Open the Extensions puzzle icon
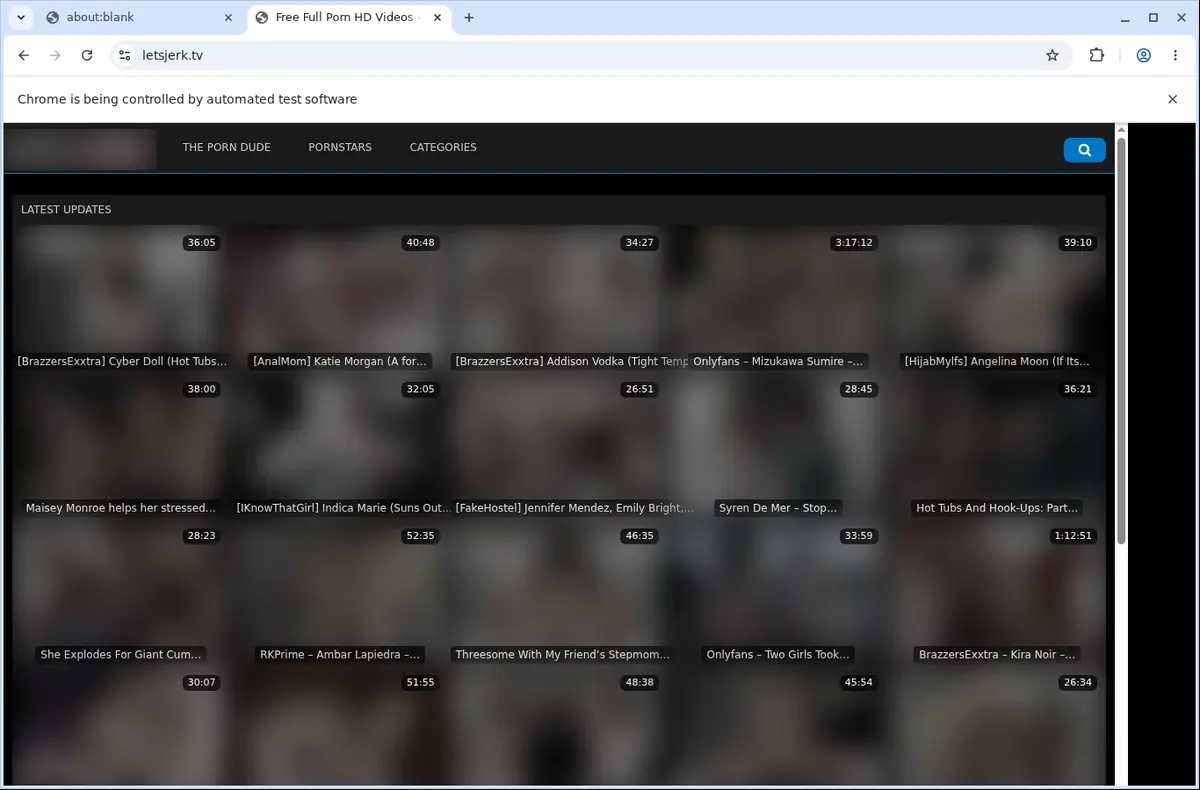This screenshot has height=790, width=1200. click(1097, 56)
